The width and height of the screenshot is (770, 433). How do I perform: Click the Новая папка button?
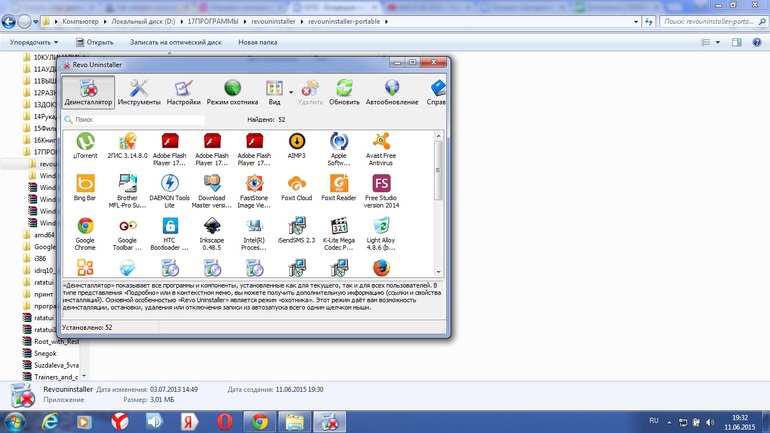point(257,42)
